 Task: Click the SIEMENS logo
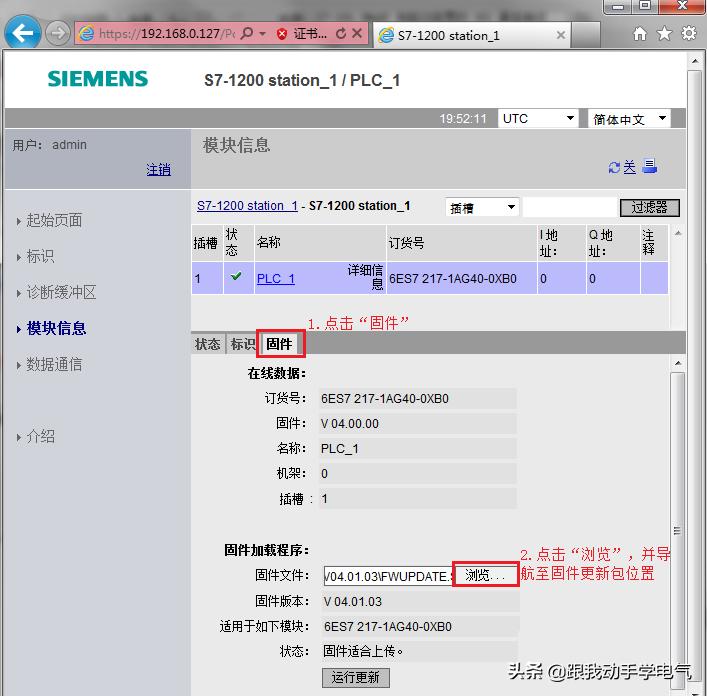[x=98, y=79]
